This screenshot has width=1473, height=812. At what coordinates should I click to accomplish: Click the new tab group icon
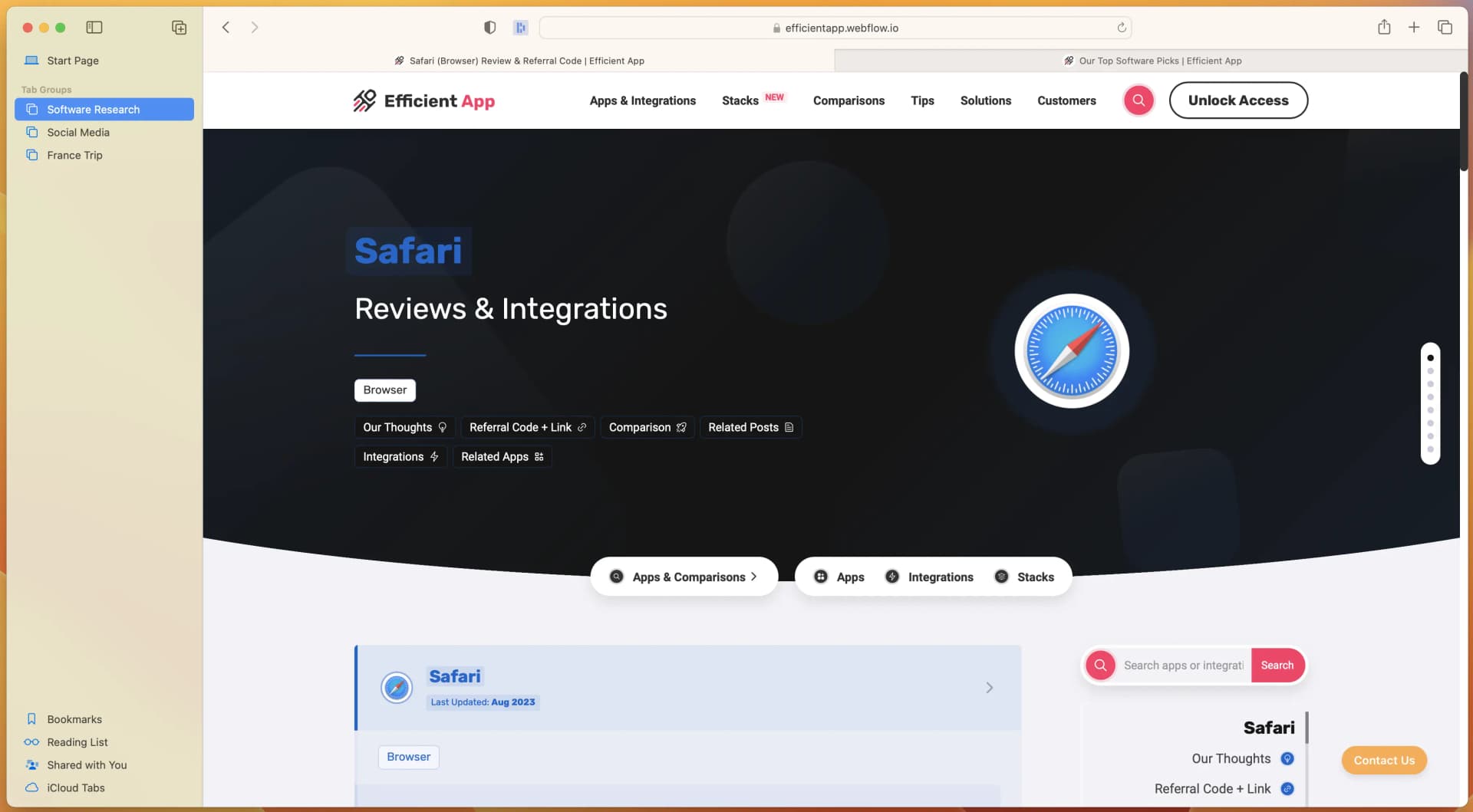[179, 28]
